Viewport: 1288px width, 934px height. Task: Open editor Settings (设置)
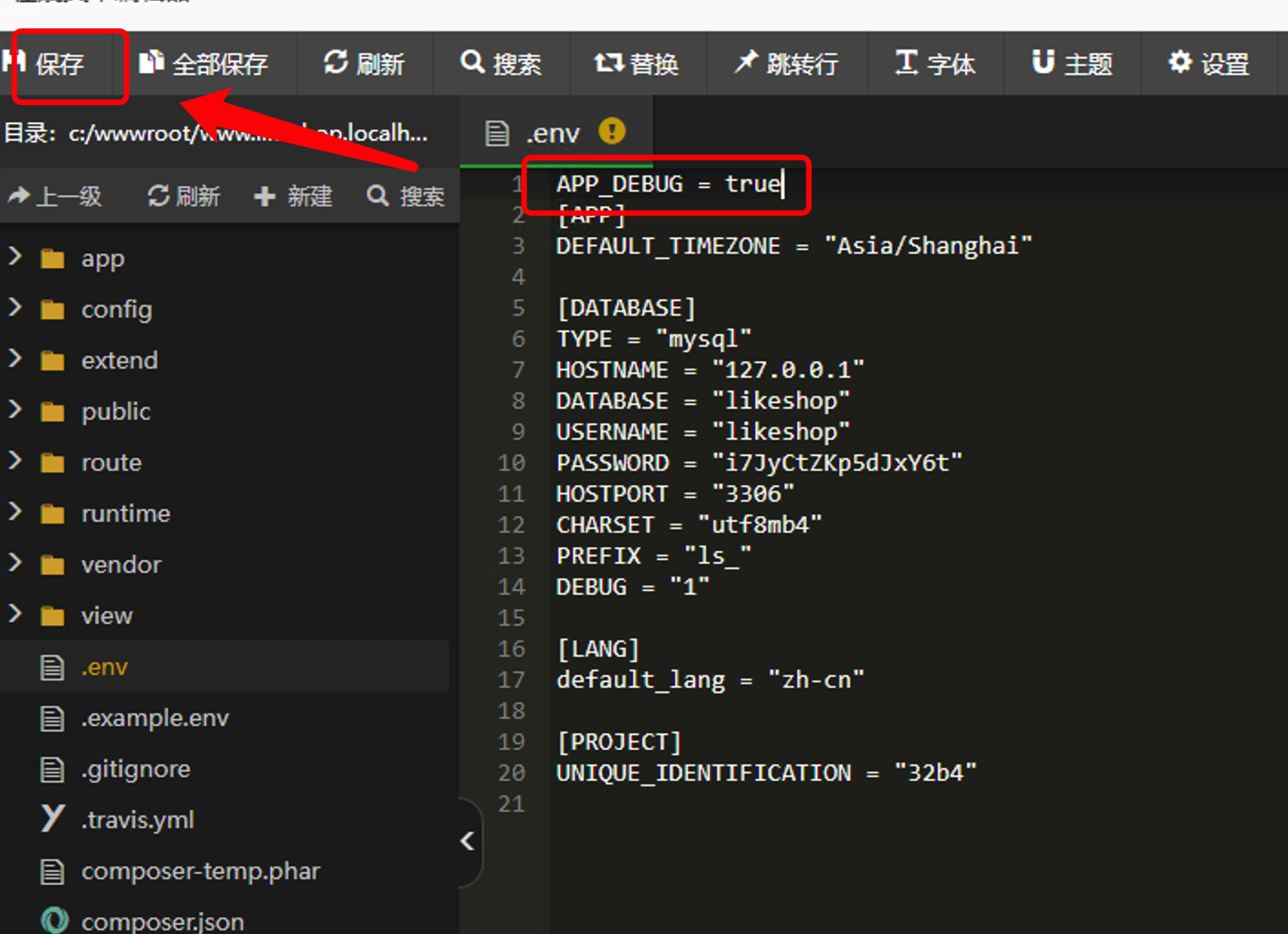click(1210, 64)
